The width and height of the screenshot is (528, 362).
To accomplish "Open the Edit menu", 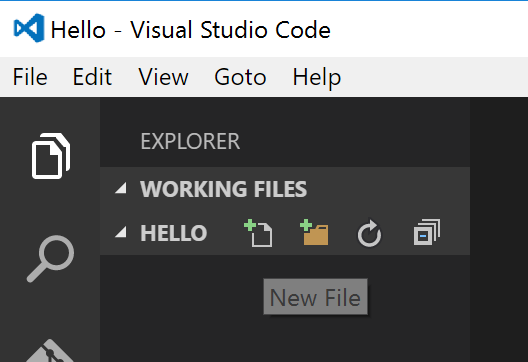I will click(92, 77).
